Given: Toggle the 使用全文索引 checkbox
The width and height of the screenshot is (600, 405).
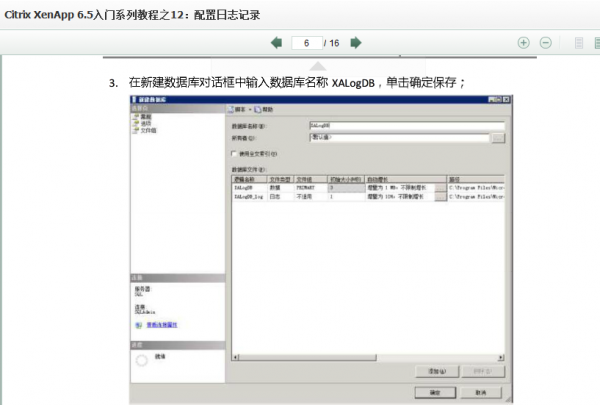Looking at the screenshot, I should (x=234, y=154).
